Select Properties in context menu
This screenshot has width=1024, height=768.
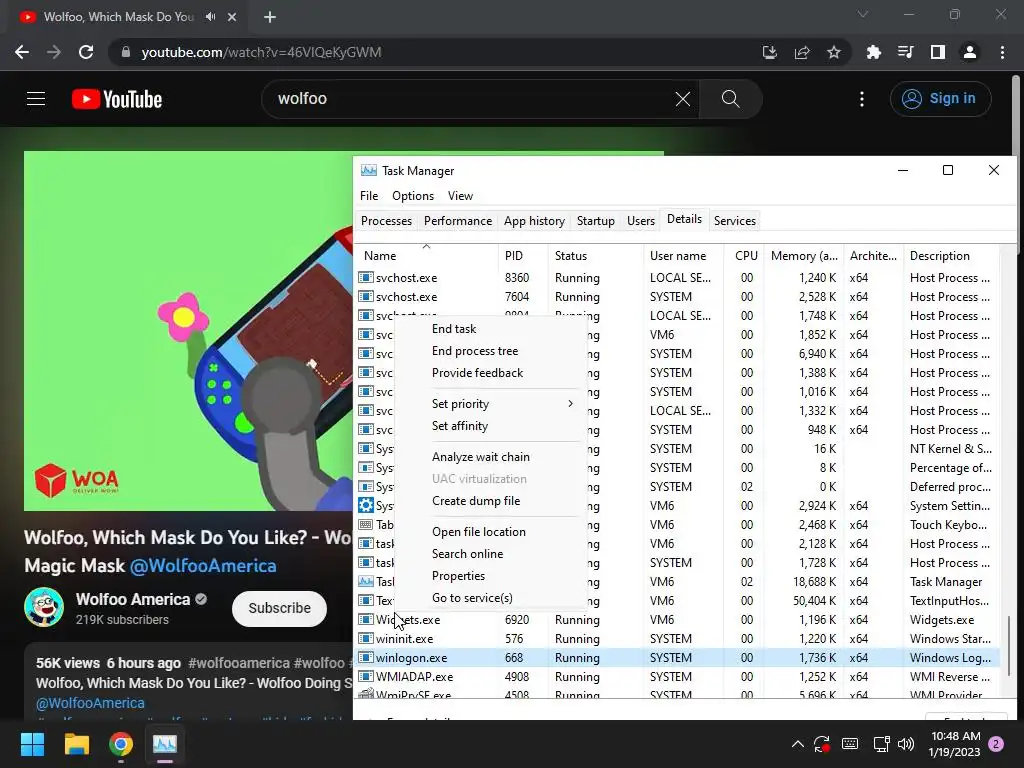[458, 576]
